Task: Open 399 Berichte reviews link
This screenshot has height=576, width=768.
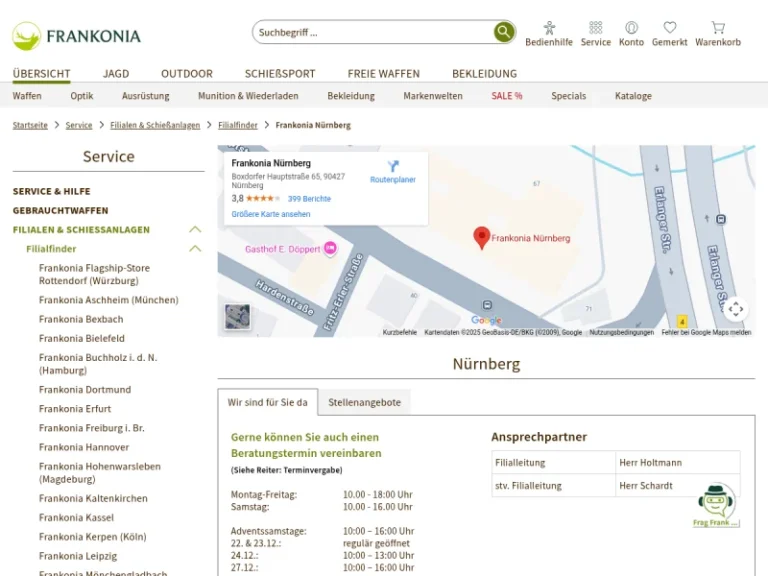Action: pyautogui.click(x=309, y=199)
